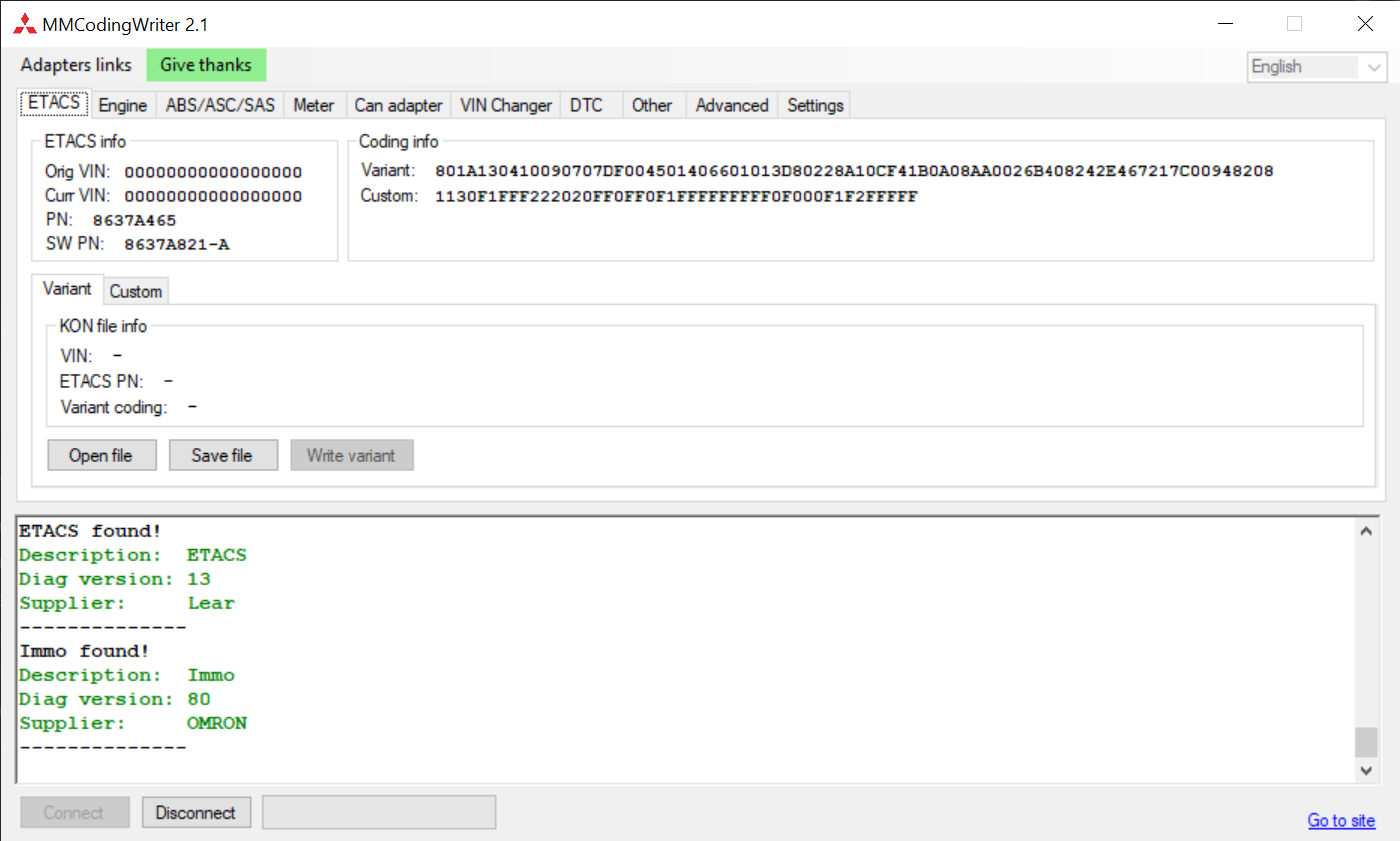The height and width of the screenshot is (841, 1400).
Task: Go to the Settings tab
Action: tap(815, 105)
